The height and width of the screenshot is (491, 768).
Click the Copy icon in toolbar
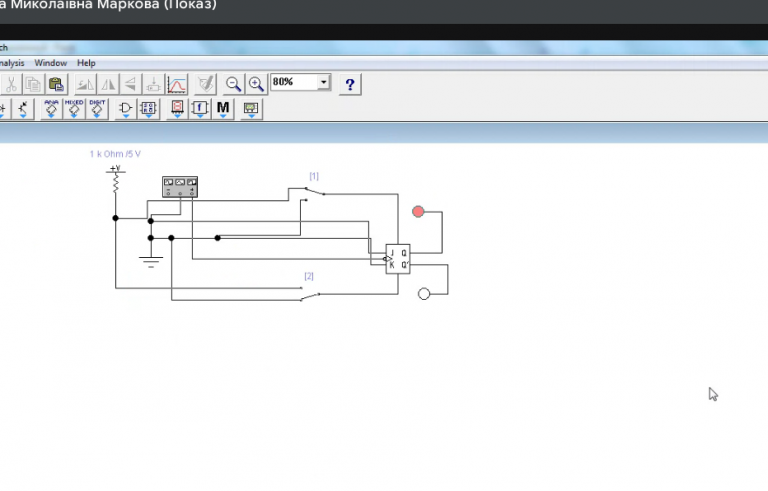point(33,84)
